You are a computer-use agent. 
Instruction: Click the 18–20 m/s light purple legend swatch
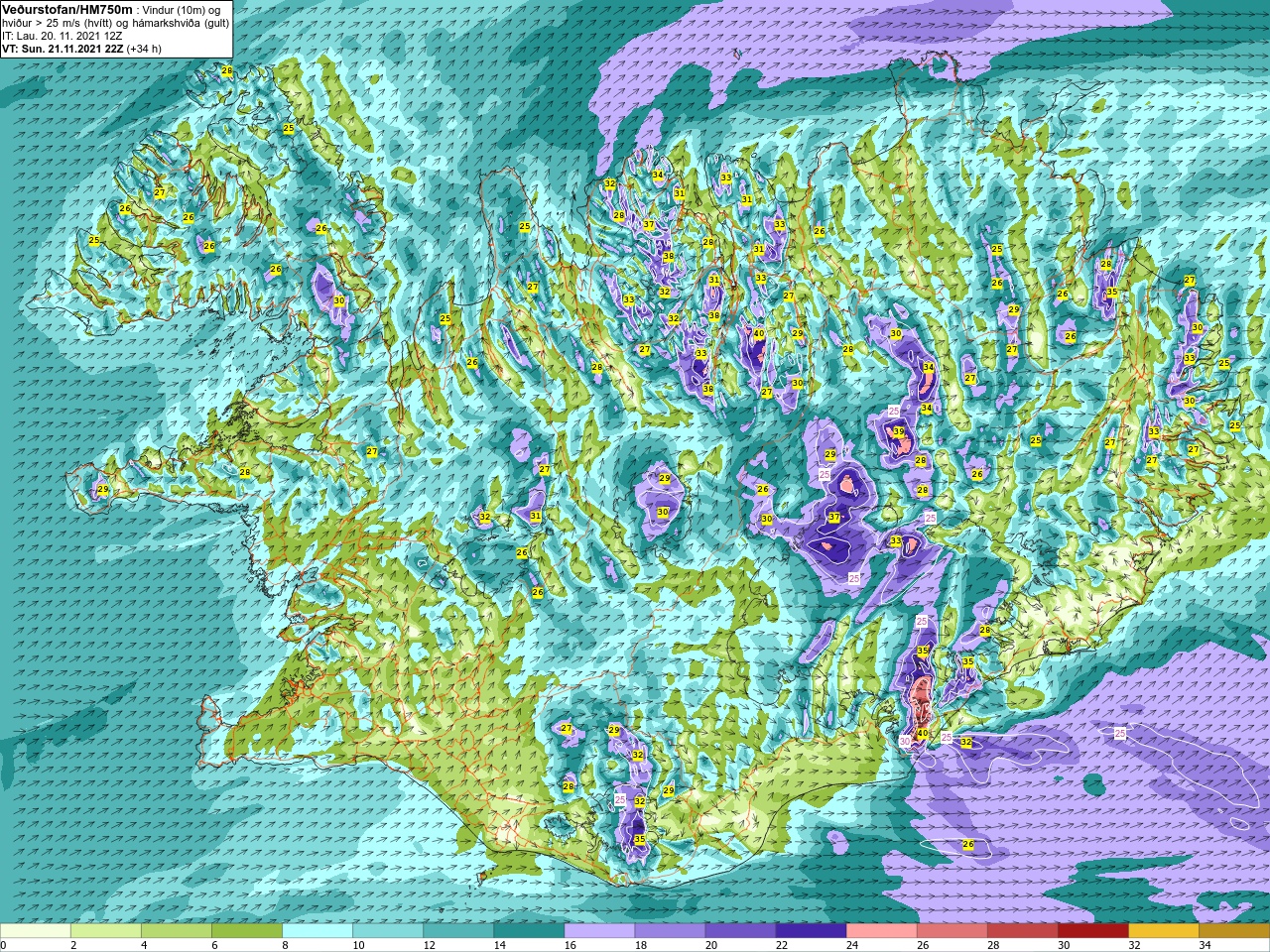click(670, 931)
